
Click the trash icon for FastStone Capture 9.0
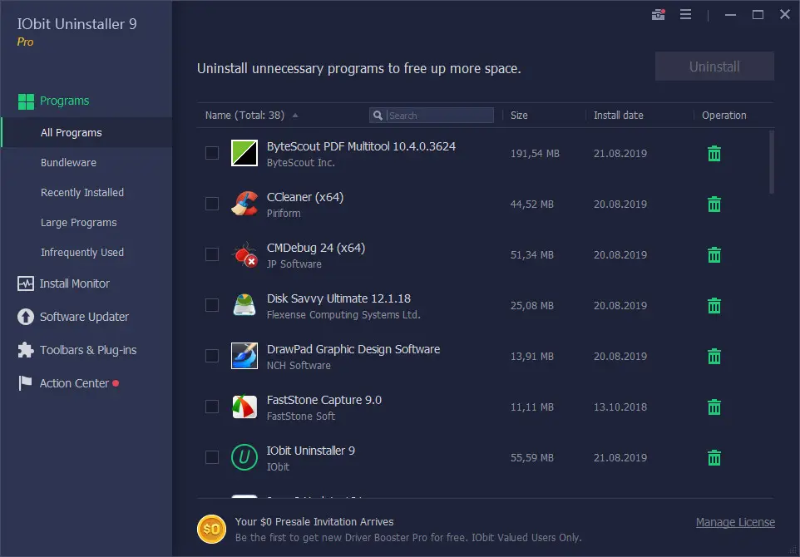(714, 407)
